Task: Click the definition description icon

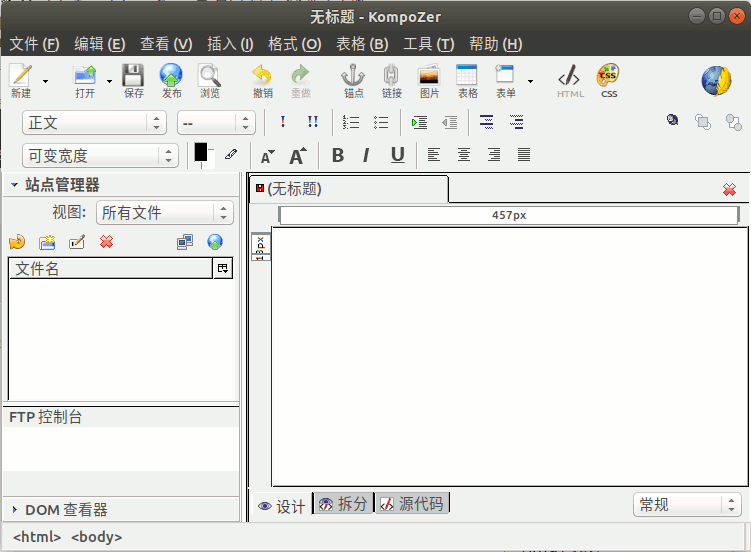Action: click(516, 122)
